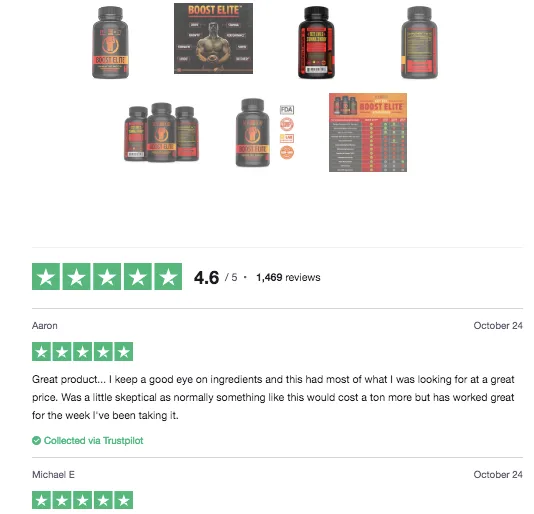Click the 4.6 rating score

[206, 277]
